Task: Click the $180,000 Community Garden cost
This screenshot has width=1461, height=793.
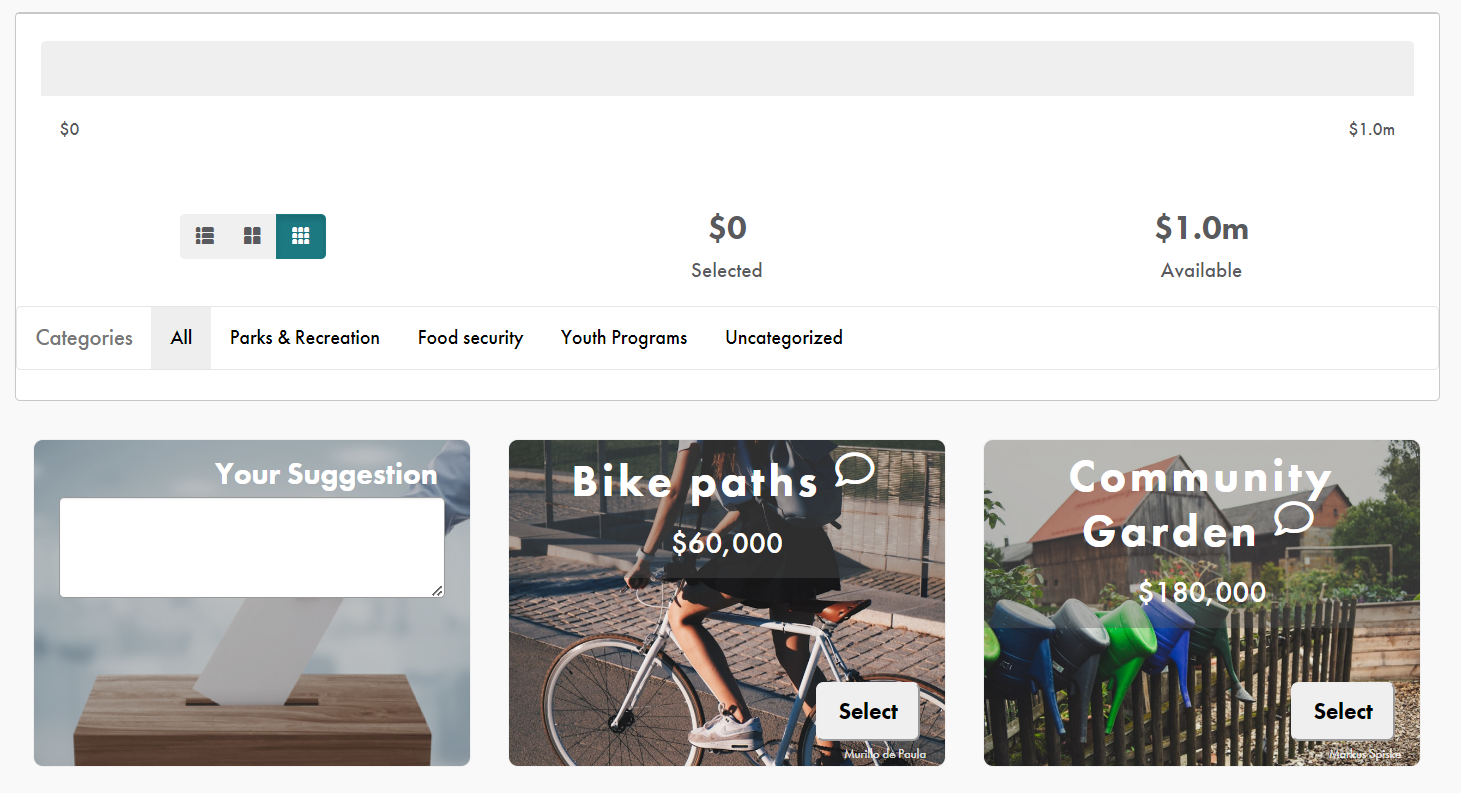Action: tap(1202, 592)
